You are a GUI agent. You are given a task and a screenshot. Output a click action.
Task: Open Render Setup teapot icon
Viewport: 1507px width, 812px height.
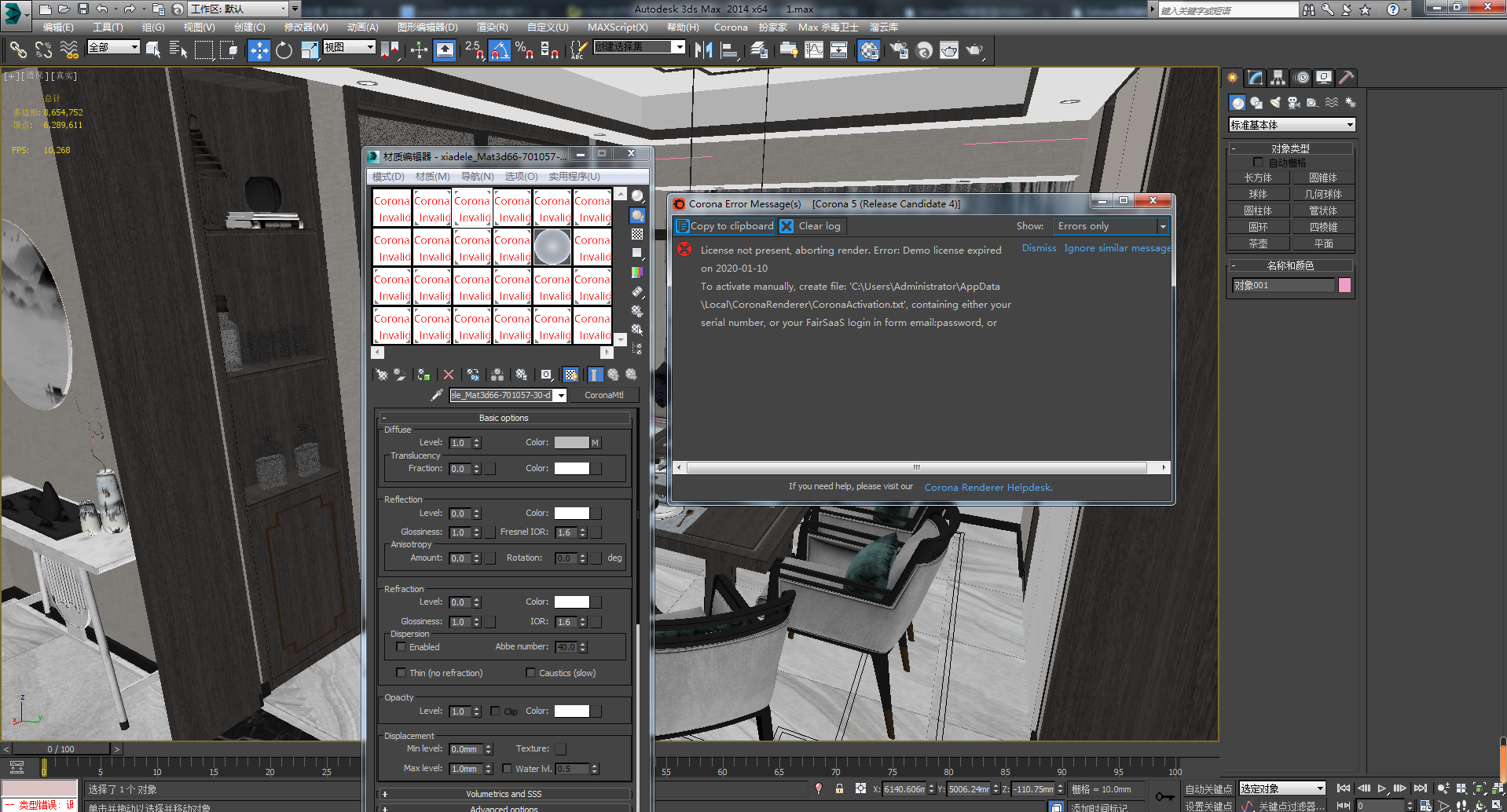[x=899, y=50]
